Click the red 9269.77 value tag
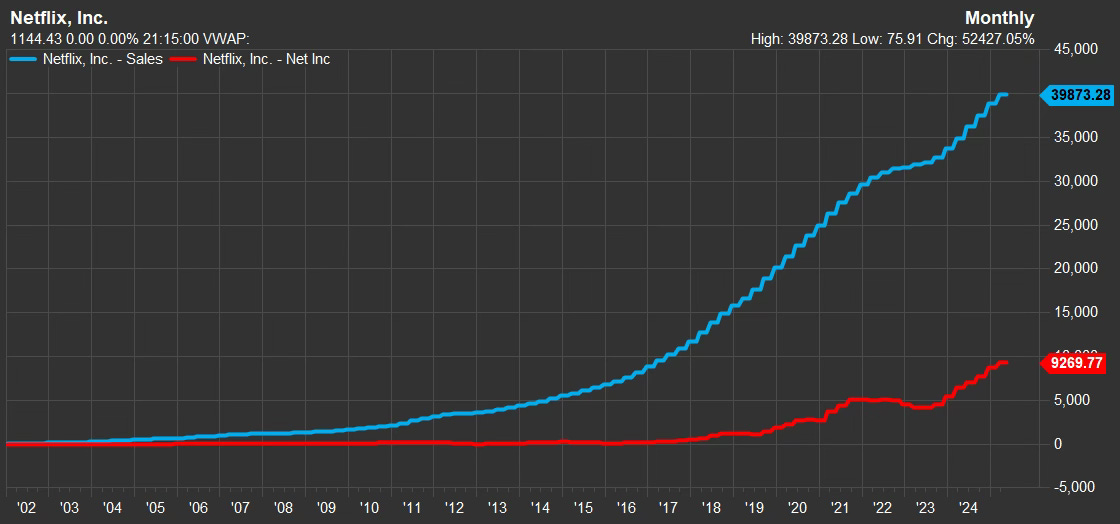 coord(1074,364)
